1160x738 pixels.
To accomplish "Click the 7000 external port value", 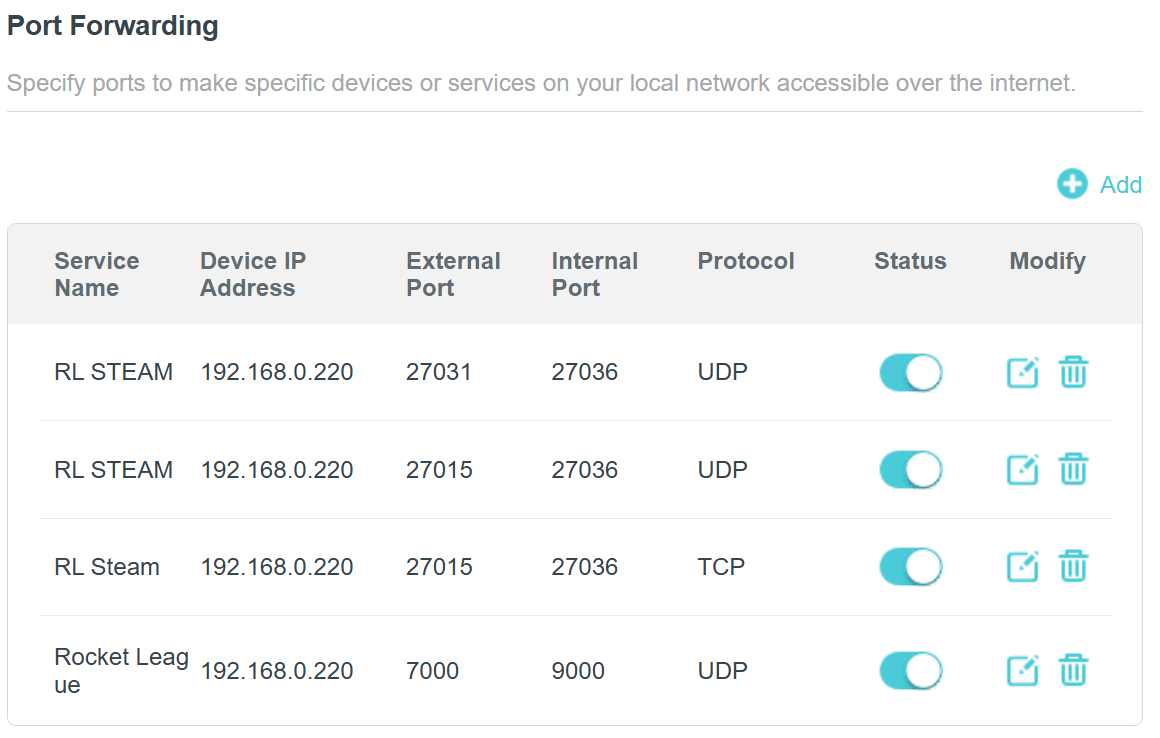I will [x=432, y=670].
